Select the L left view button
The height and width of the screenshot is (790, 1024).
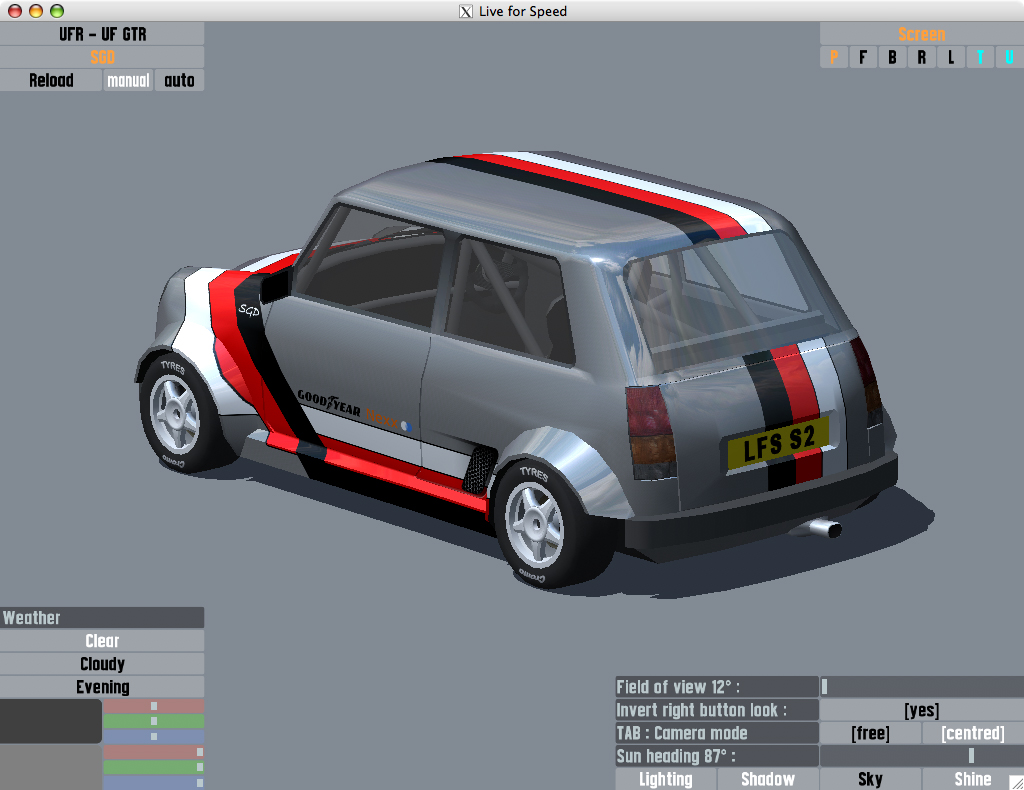[951, 57]
